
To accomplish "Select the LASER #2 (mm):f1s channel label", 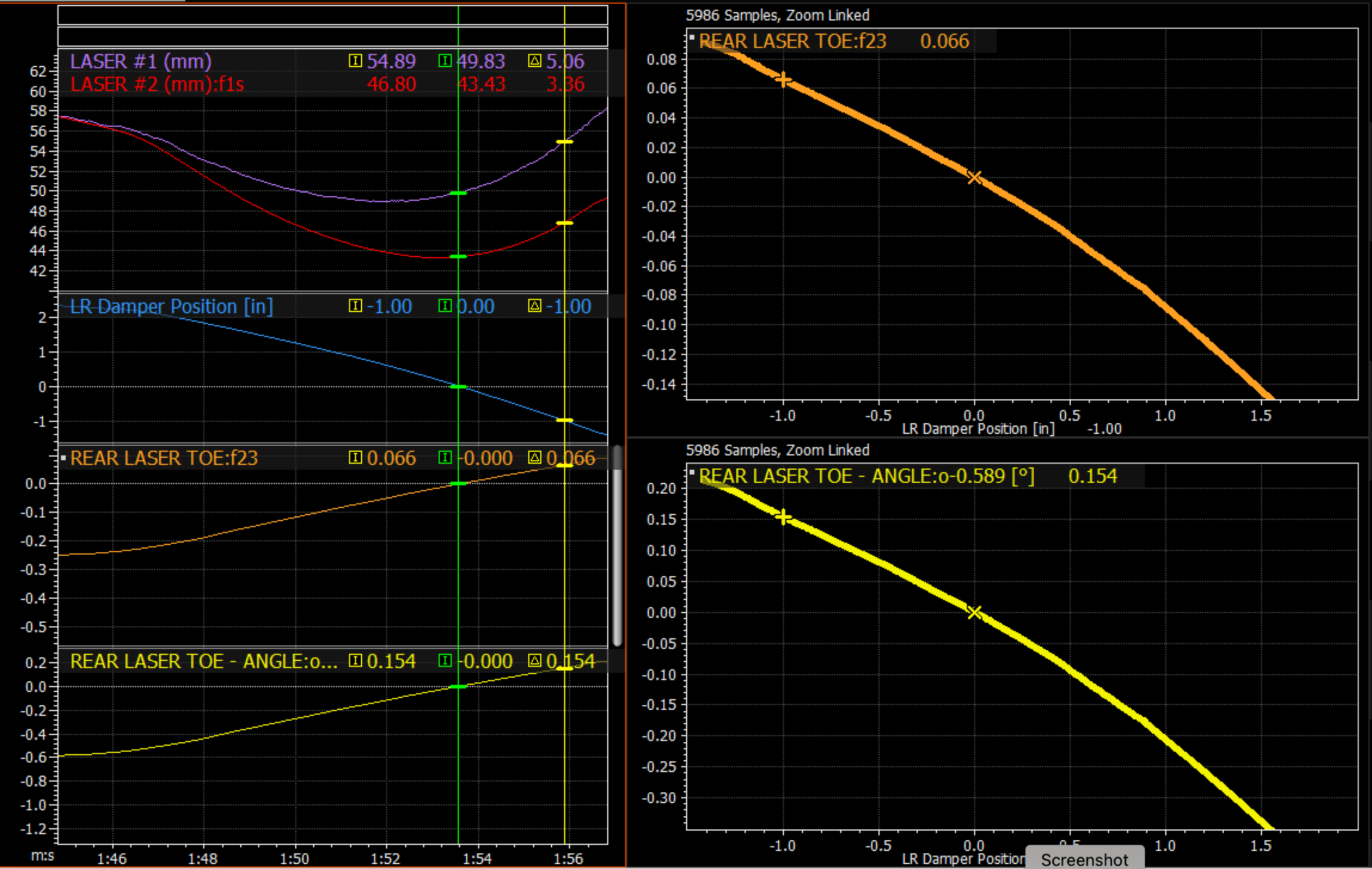I will (157, 84).
